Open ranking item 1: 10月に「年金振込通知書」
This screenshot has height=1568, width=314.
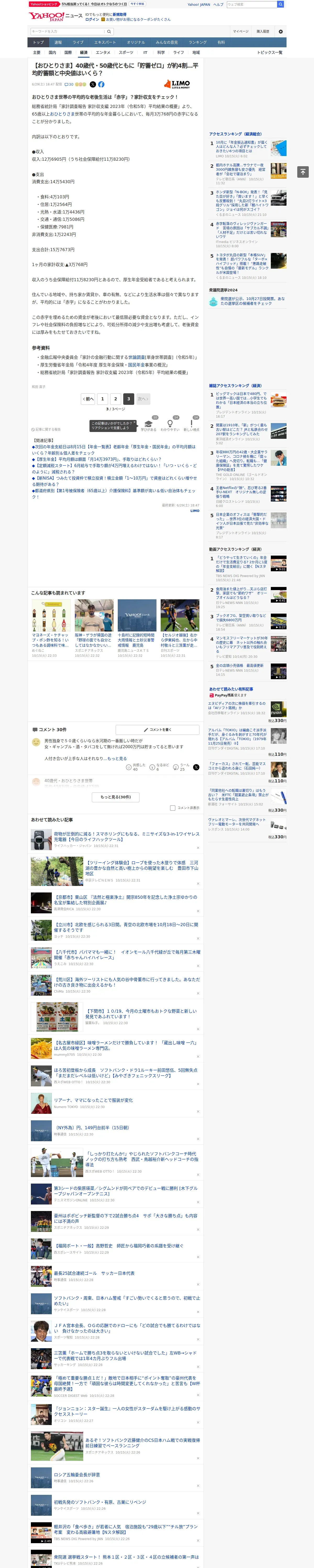(242, 146)
